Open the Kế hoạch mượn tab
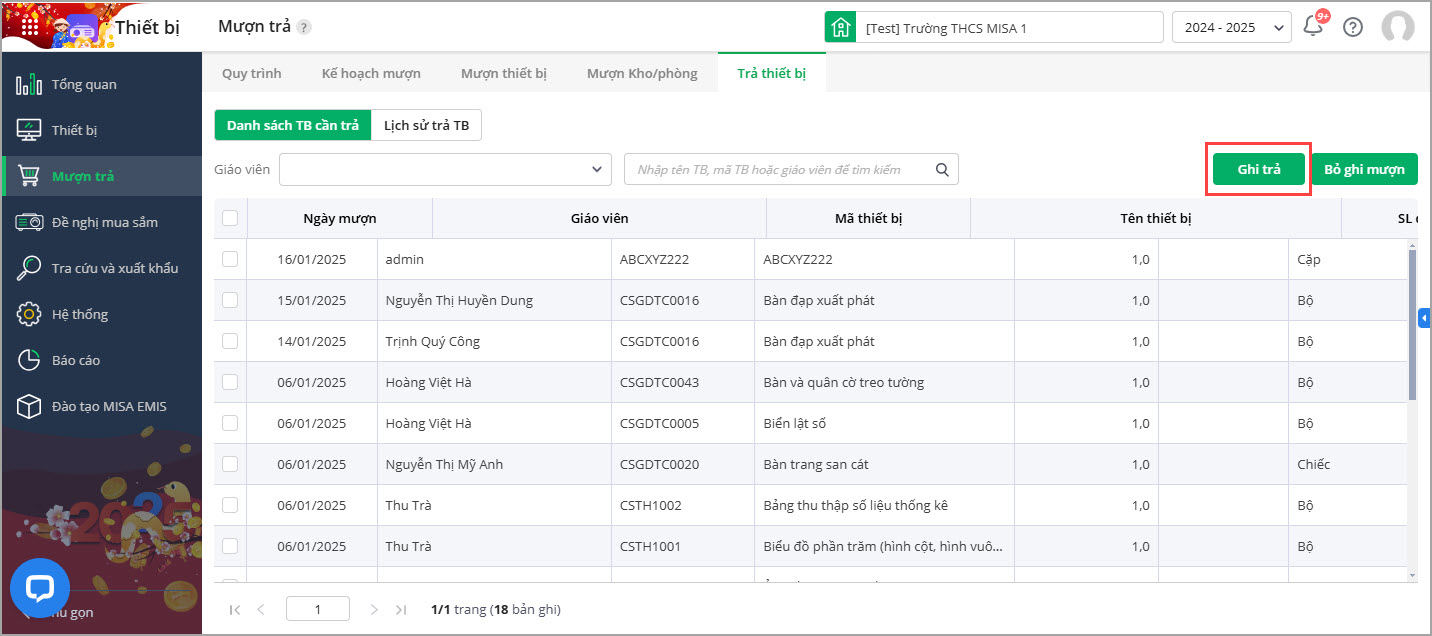1432x636 pixels. [371, 73]
